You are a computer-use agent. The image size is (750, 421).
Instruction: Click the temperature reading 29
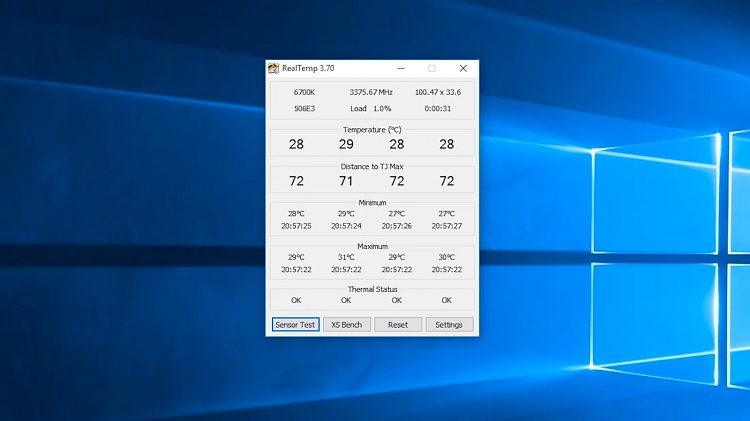click(346, 144)
